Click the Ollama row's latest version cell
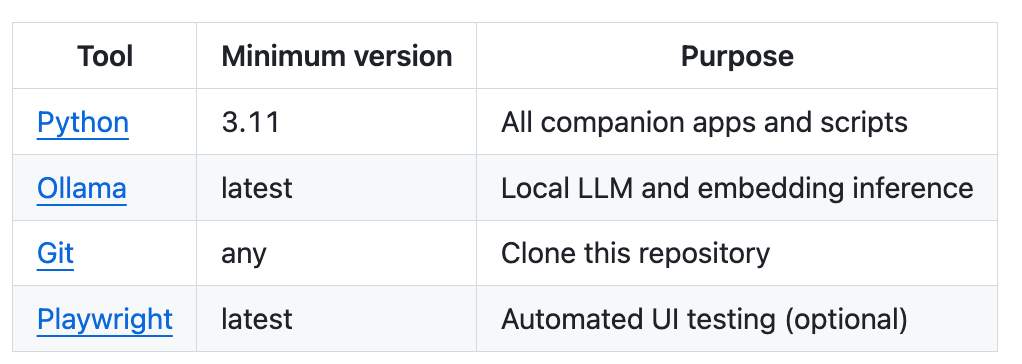Viewport: 1022px width, 364px height. point(257,189)
